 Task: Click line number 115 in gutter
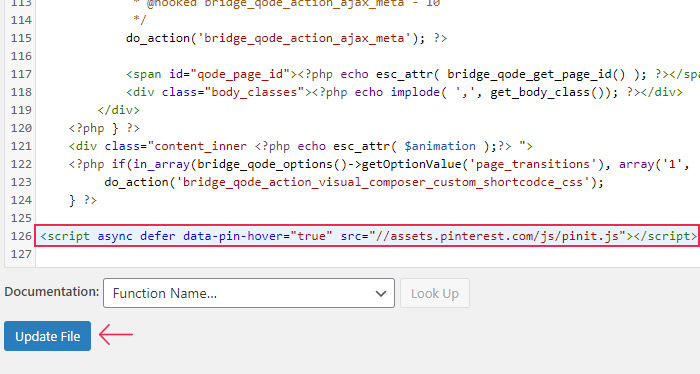tap(21, 38)
